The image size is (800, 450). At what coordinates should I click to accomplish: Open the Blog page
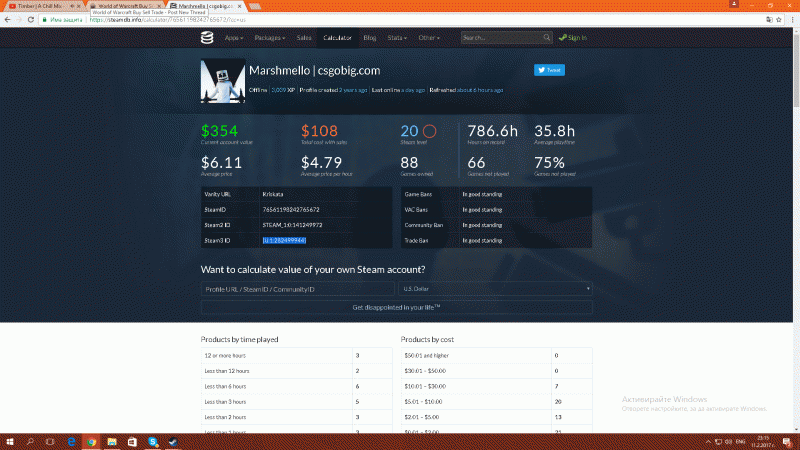tap(369, 38)
